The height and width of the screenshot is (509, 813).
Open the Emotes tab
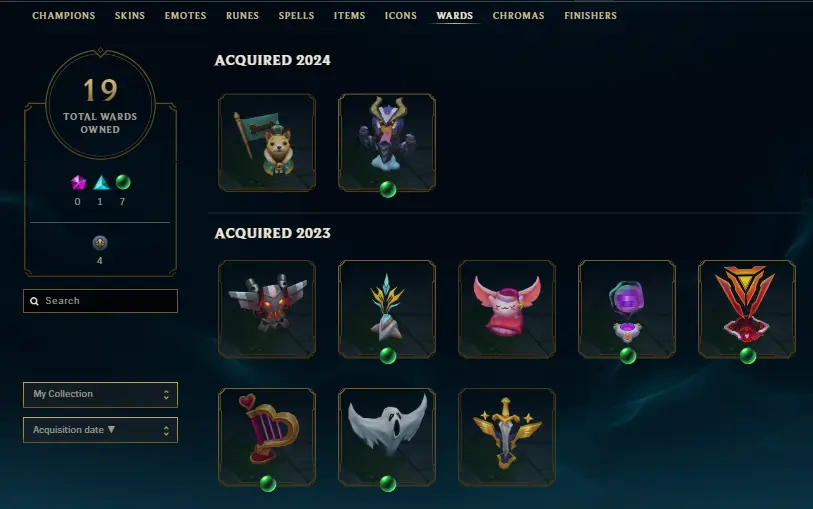[186, 16]
